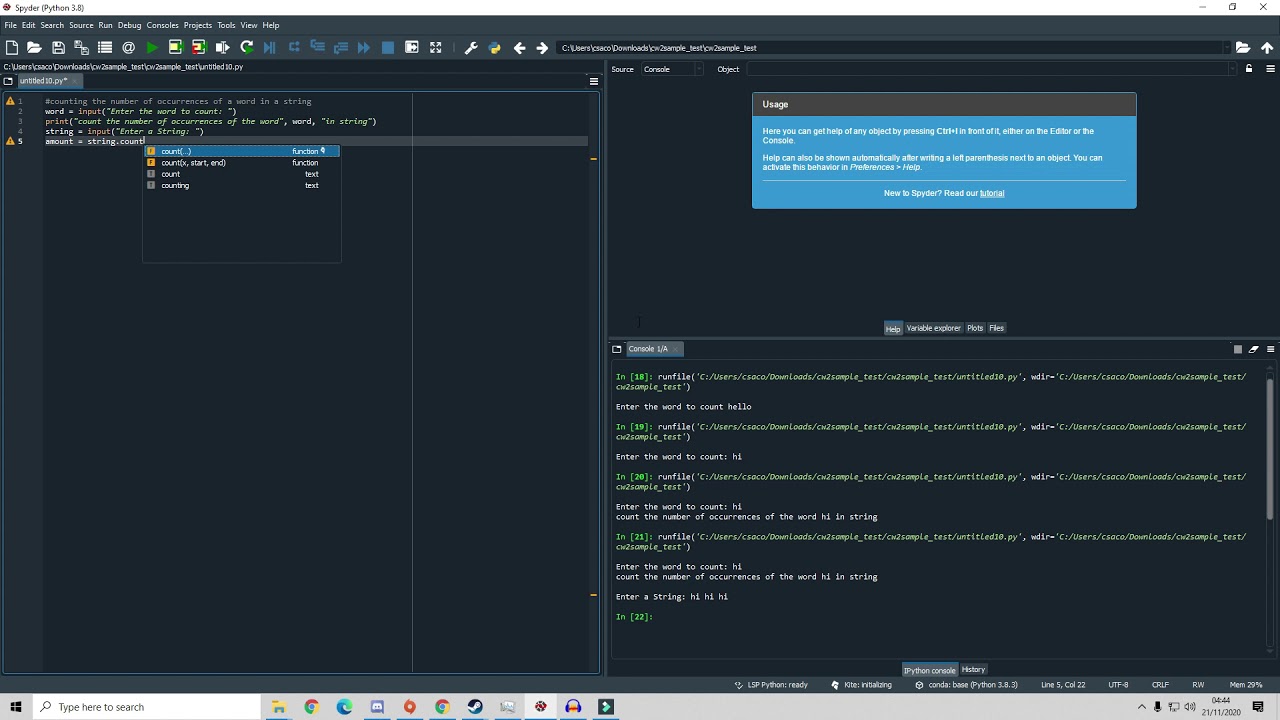Image resolution: width=1280 pixels, height=720 pixels.
Task: Open the Search menu
Action: [x=52, y=25]
